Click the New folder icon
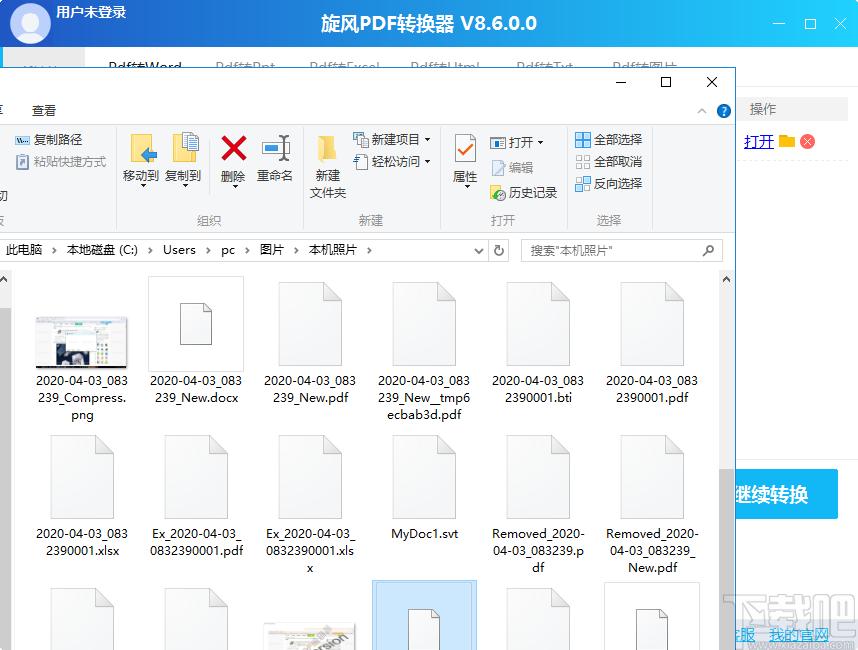The image size is (858, 650). pos(327,149)
